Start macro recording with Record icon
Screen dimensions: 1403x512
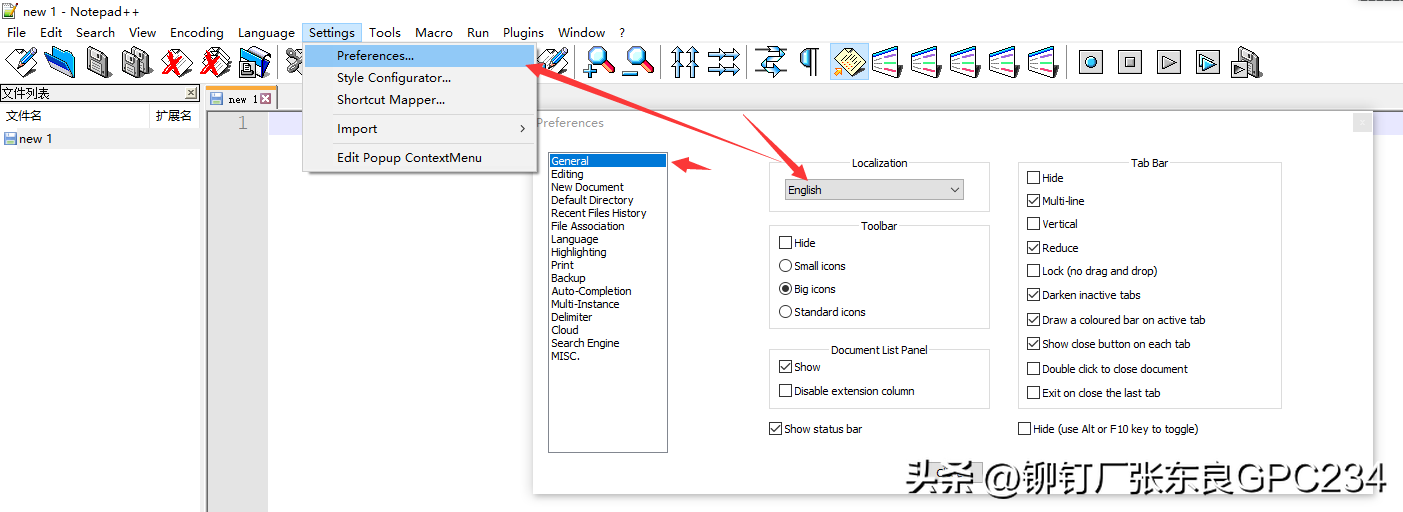tap(1091, 62)
